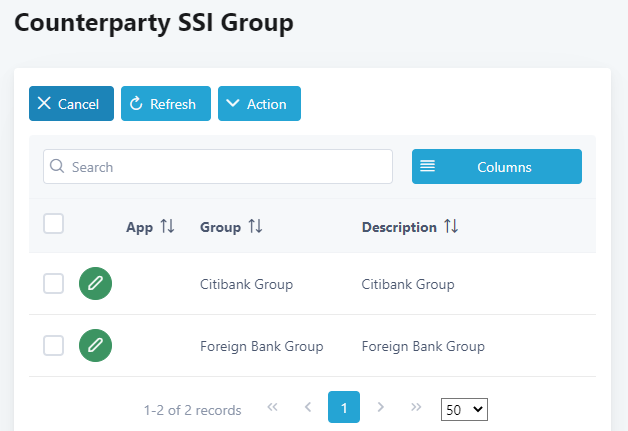628x431 pixels.
Task: Sort by Group column arrows icon
Action: click(255, 227)
